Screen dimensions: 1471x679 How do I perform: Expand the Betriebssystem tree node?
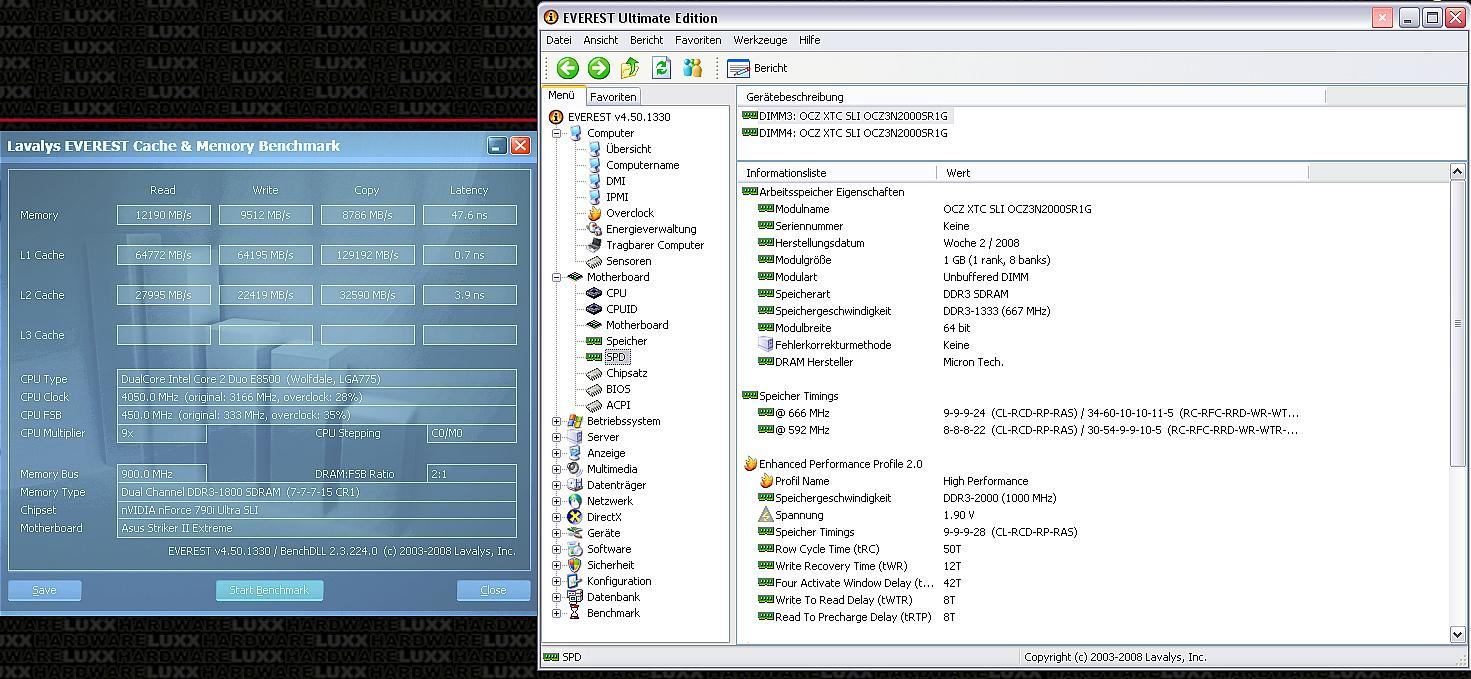[557, 421]
